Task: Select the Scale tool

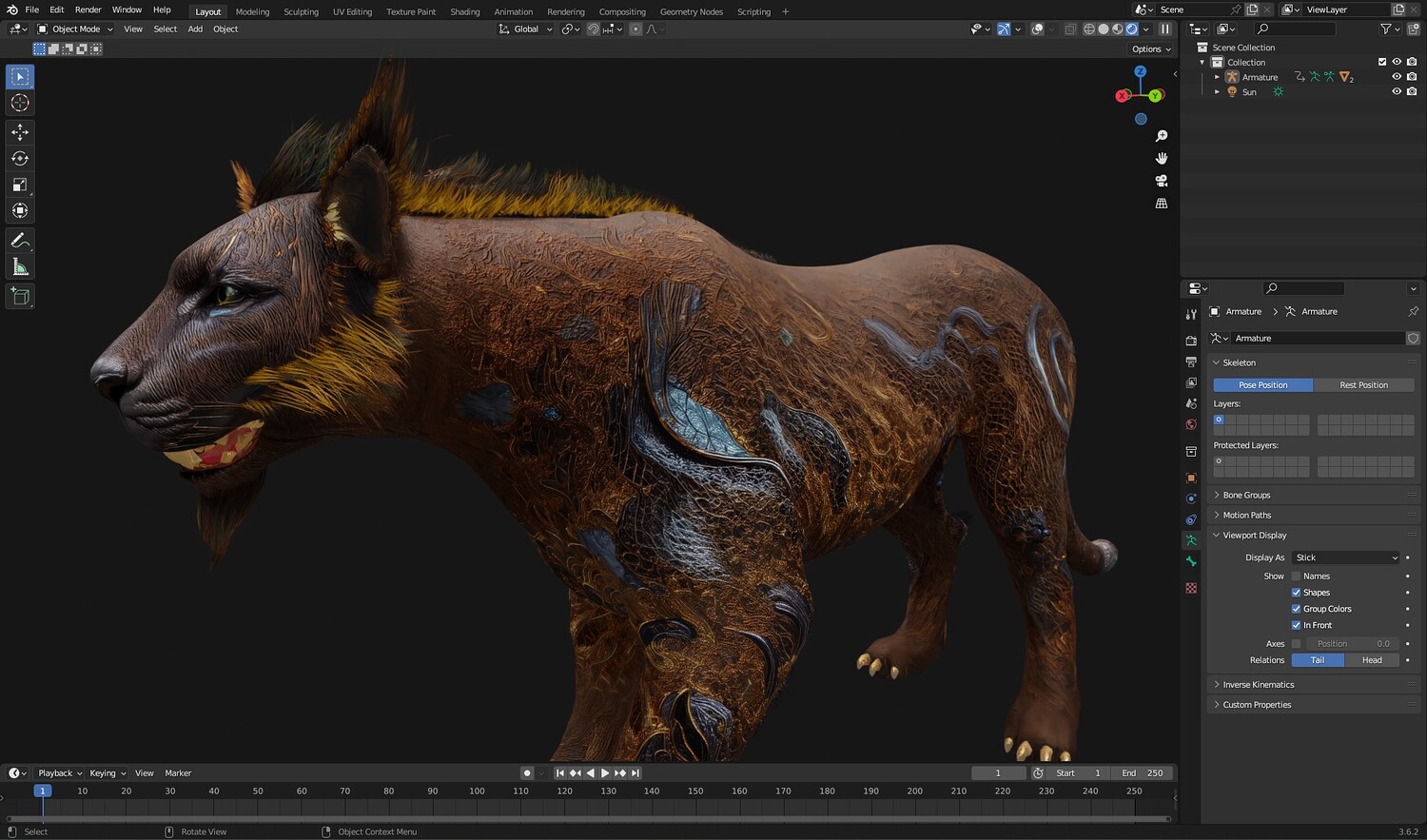Action: tap(20, 185)
